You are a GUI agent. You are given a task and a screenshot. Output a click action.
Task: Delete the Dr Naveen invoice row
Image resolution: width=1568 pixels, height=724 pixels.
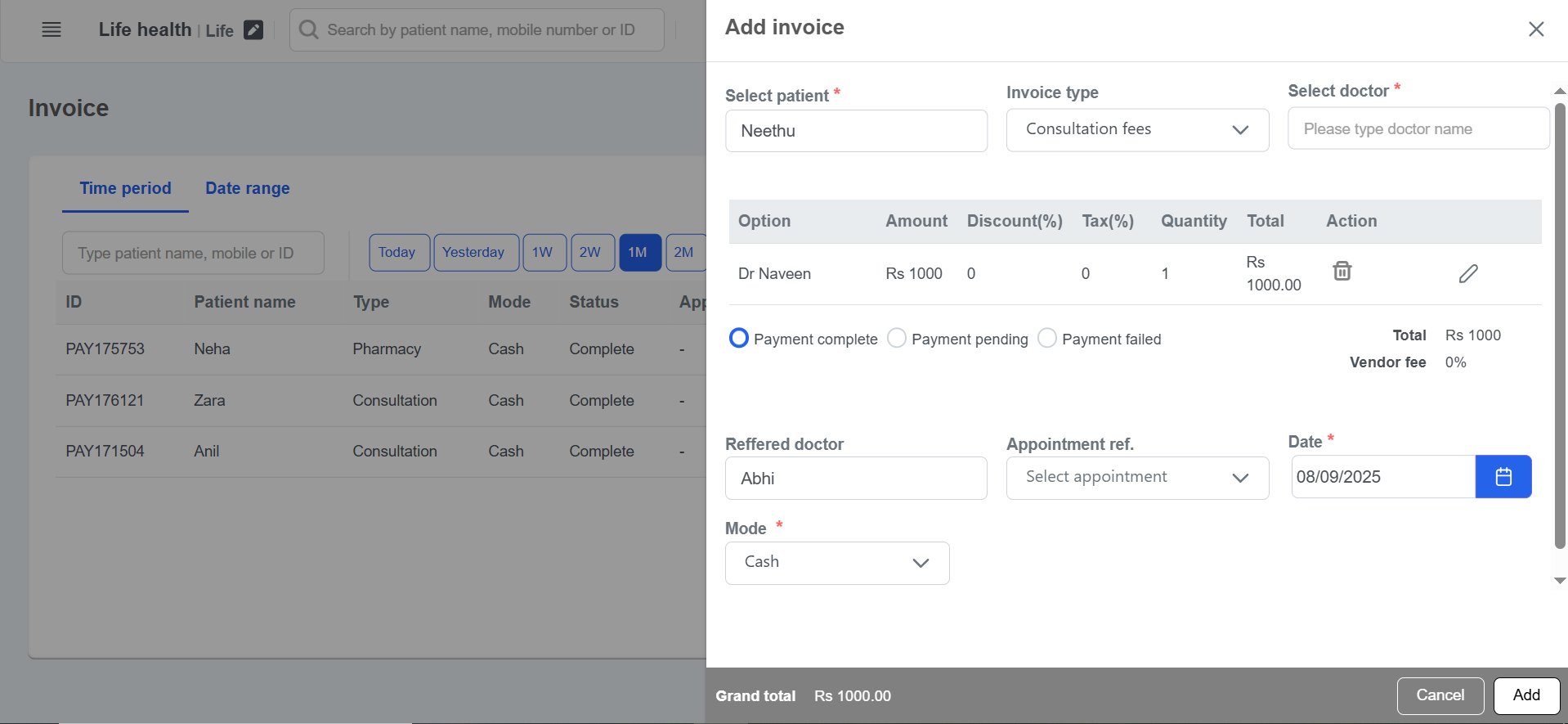pyautogui.click(x=1342, y=271)
